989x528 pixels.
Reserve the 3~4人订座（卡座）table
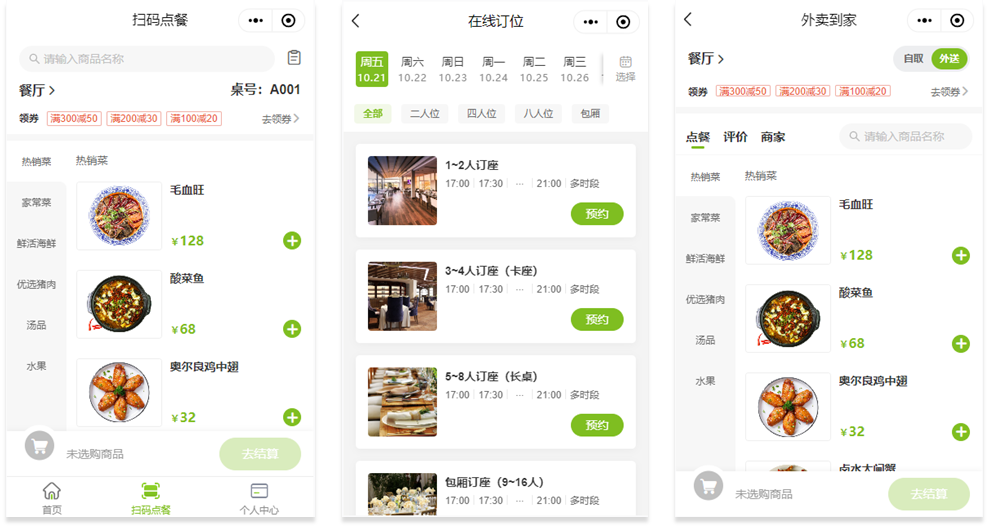point(597,319)
